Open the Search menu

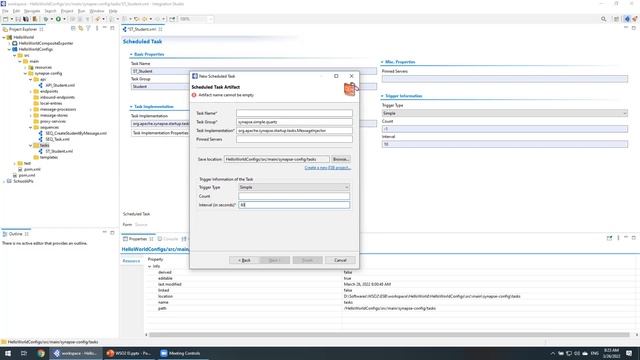50,11
